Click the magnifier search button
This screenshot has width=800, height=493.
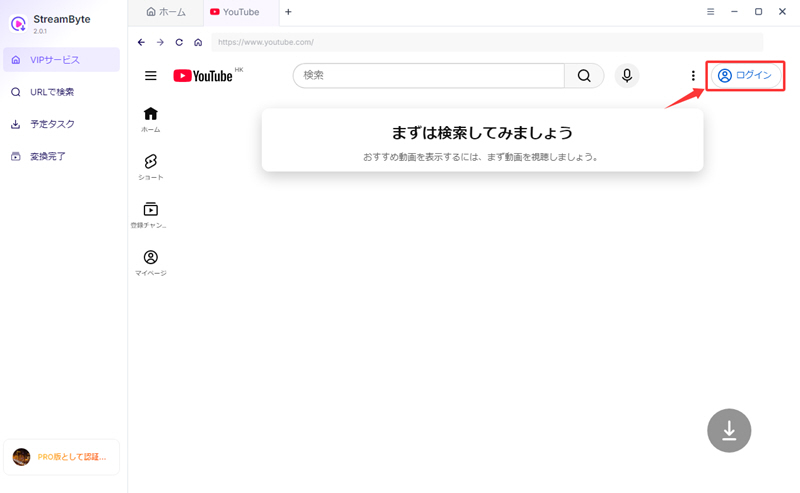pos(584,76)
